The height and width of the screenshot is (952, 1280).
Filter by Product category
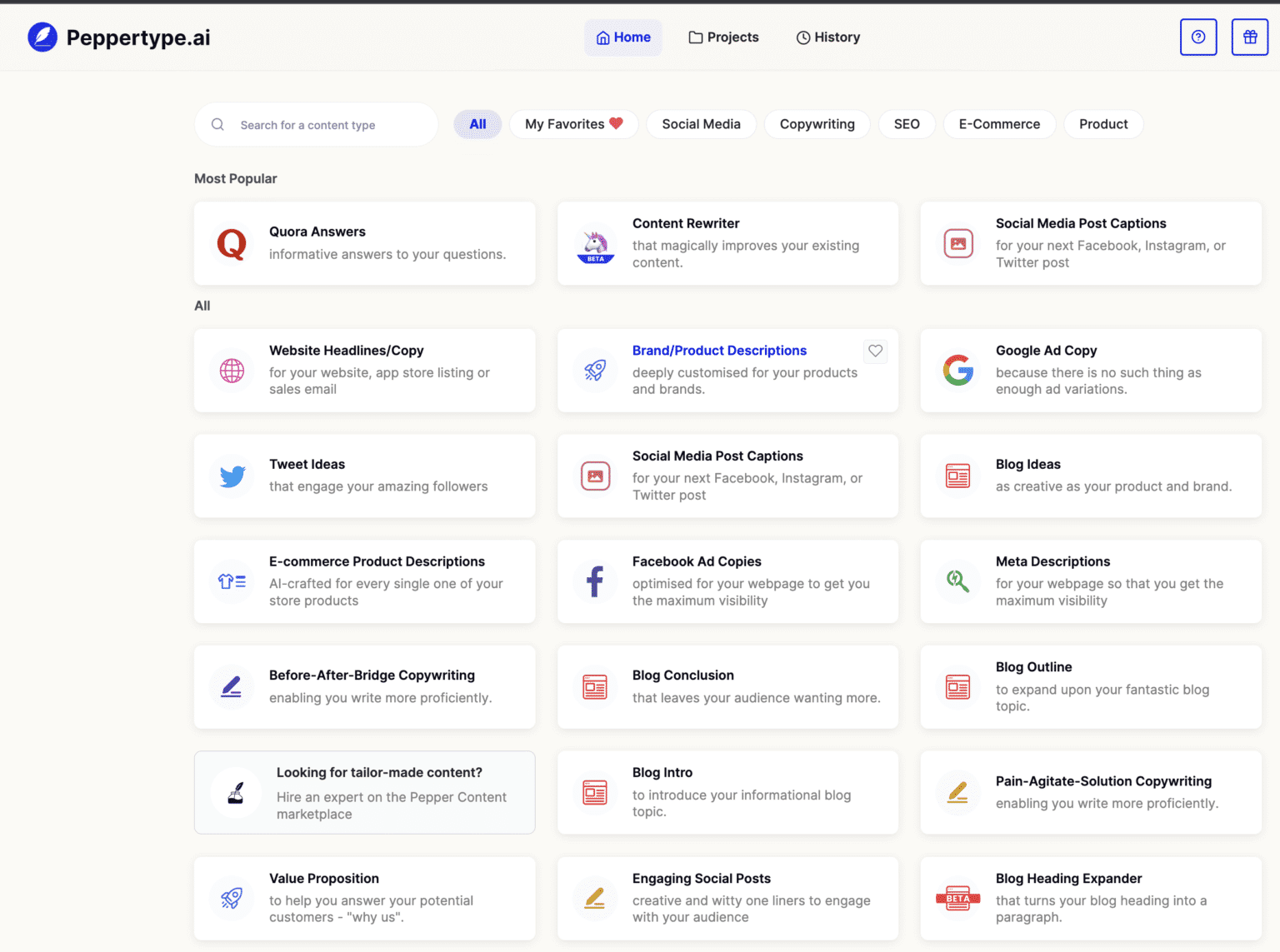pos(1103,124)
